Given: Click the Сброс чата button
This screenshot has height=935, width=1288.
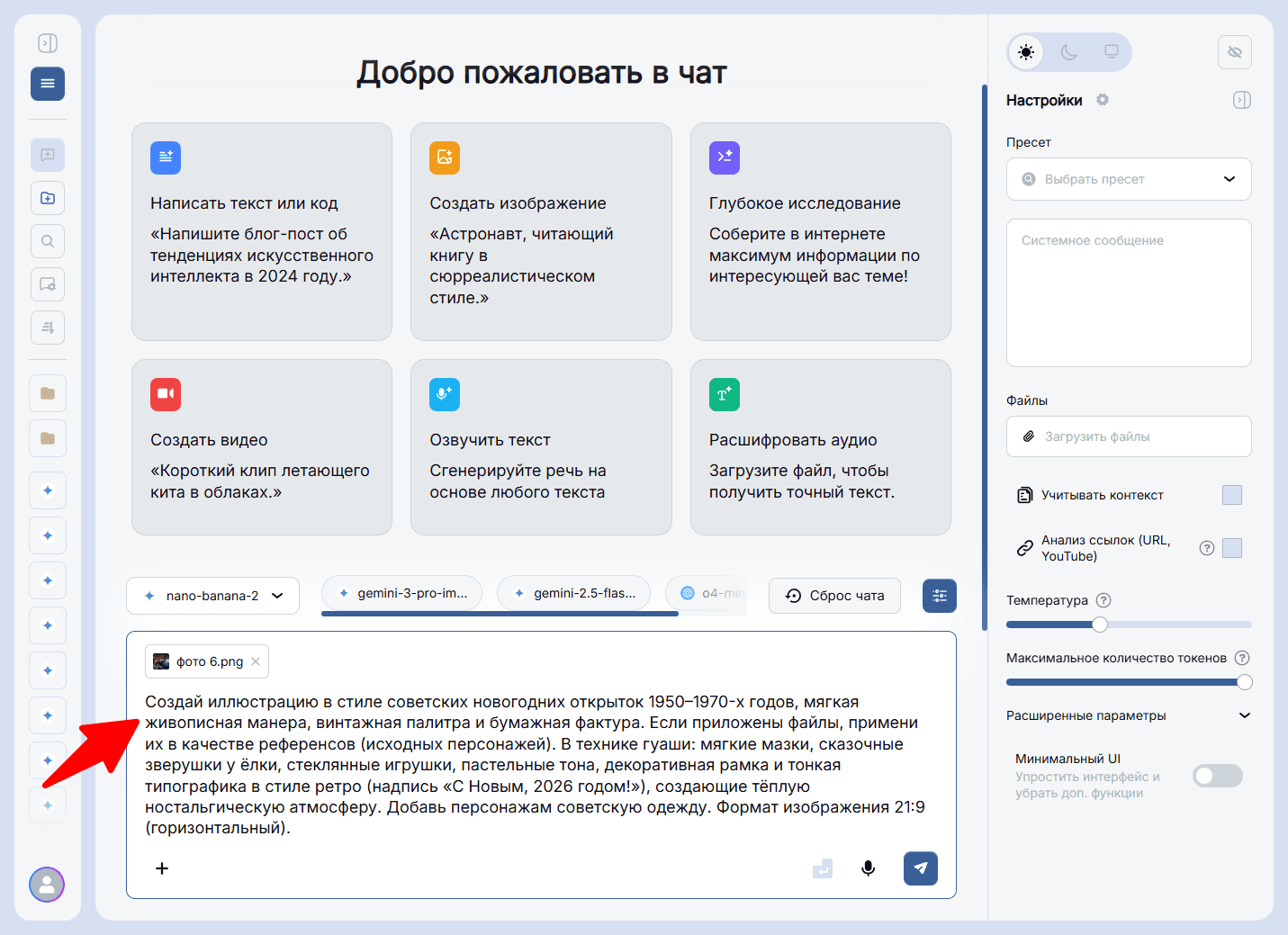Looking at the screenshot, I should pos(833,595).
